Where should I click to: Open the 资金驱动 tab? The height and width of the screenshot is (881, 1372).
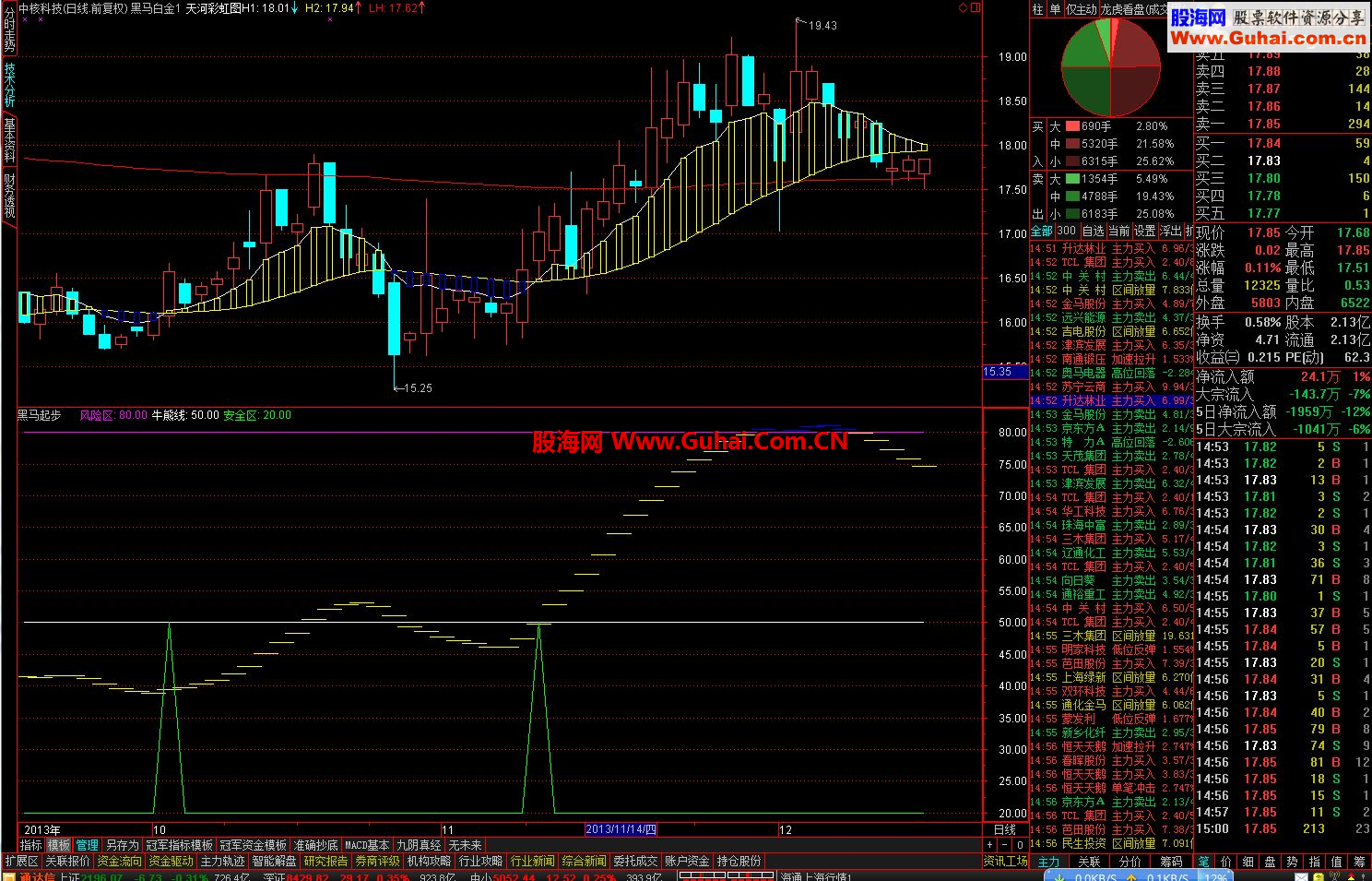171,861
